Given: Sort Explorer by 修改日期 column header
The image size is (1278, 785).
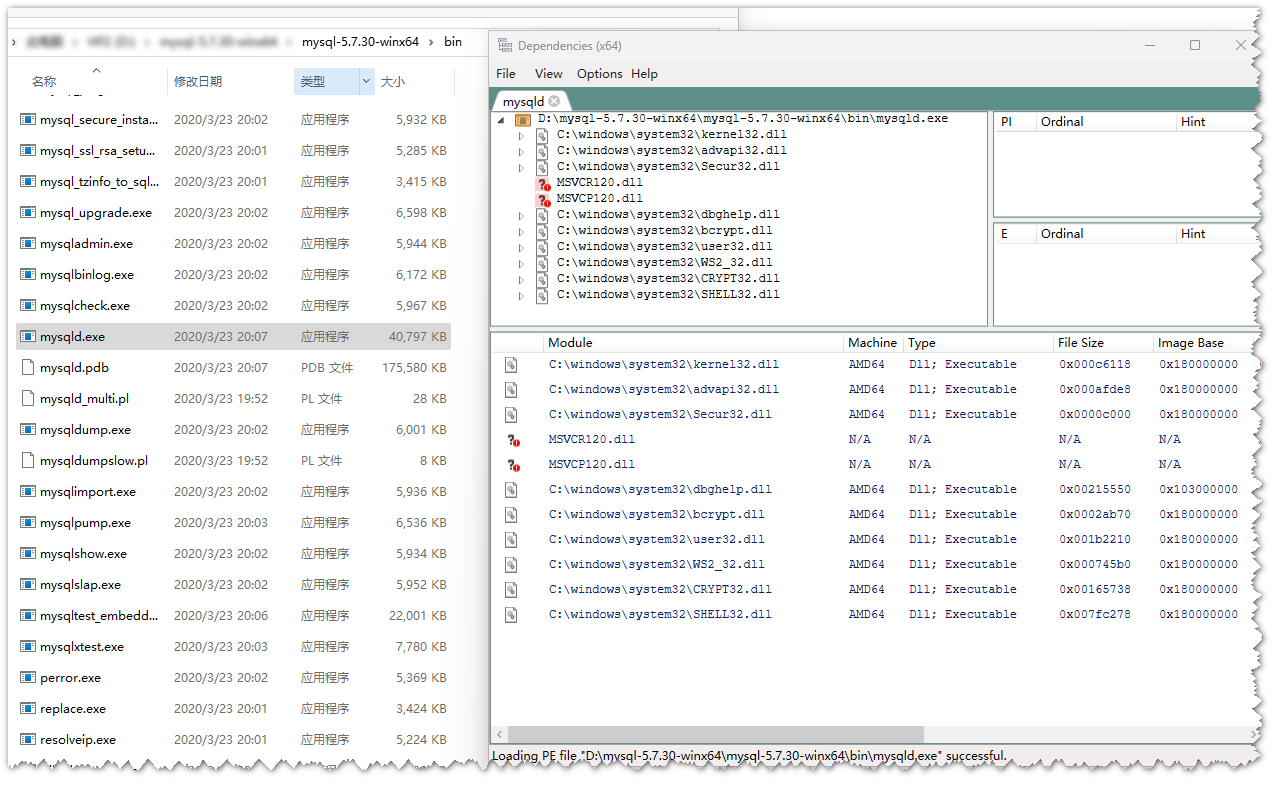Looking at the screenshot, I should pyautogui.click(x=198, y=82).
